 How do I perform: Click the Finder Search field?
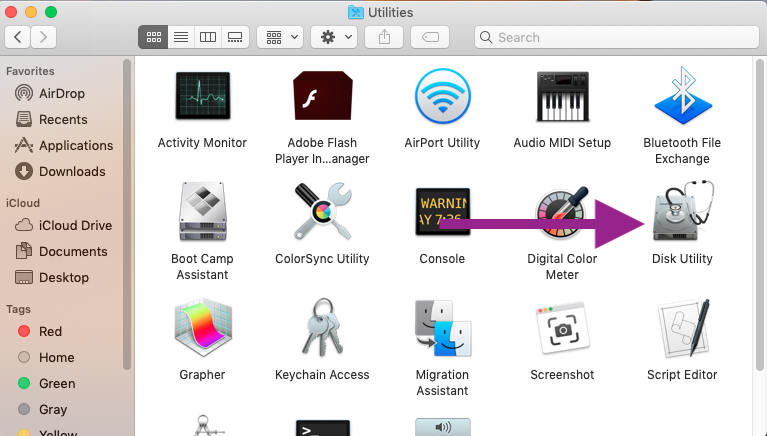click(x=616, y=37)
